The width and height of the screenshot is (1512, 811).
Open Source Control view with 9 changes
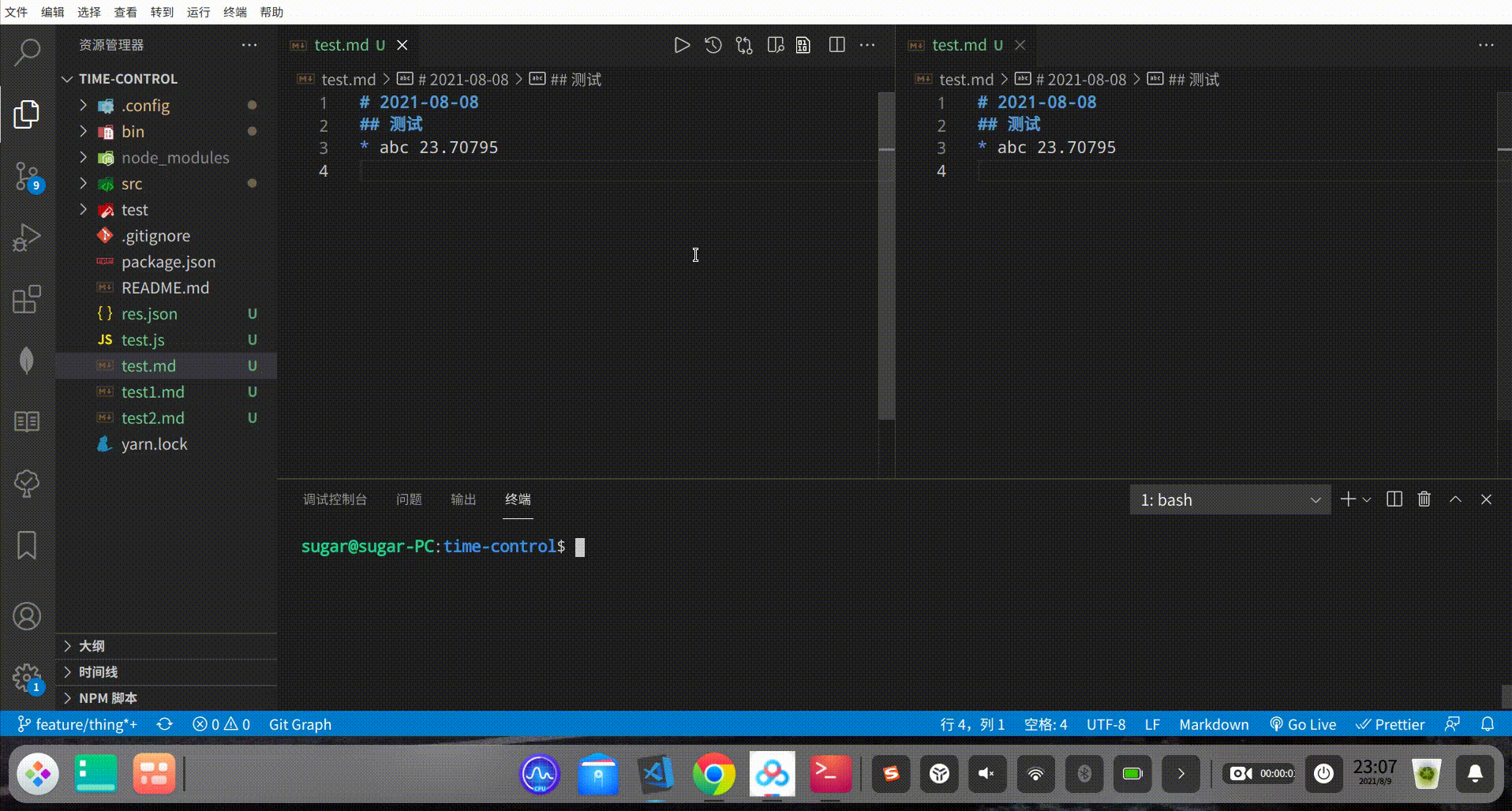coord(28,177)
